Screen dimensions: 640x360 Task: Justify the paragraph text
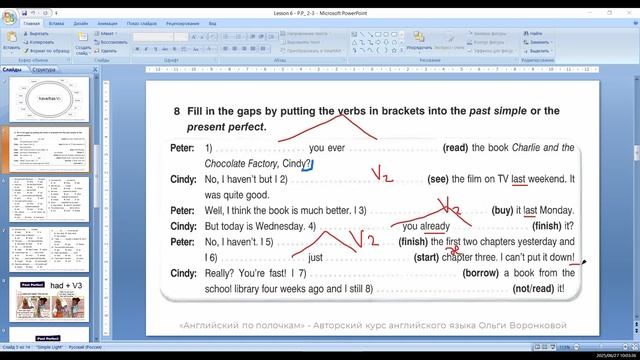click(253, 49)
